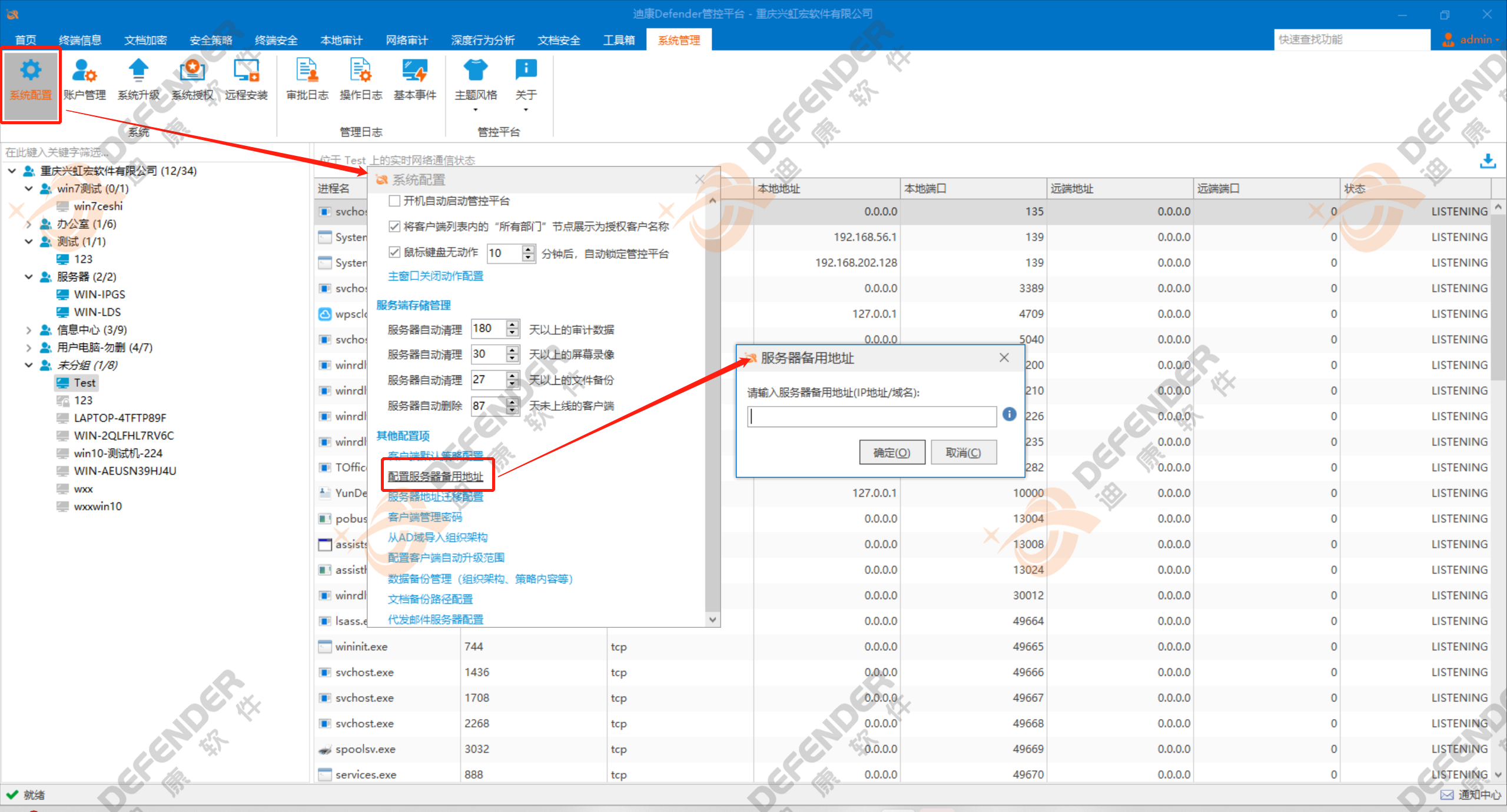Toggle 开机自动启动管控平台 checkbox
Image resolution: width=1507 pixels, height=812 pixels.
point(394,201)
